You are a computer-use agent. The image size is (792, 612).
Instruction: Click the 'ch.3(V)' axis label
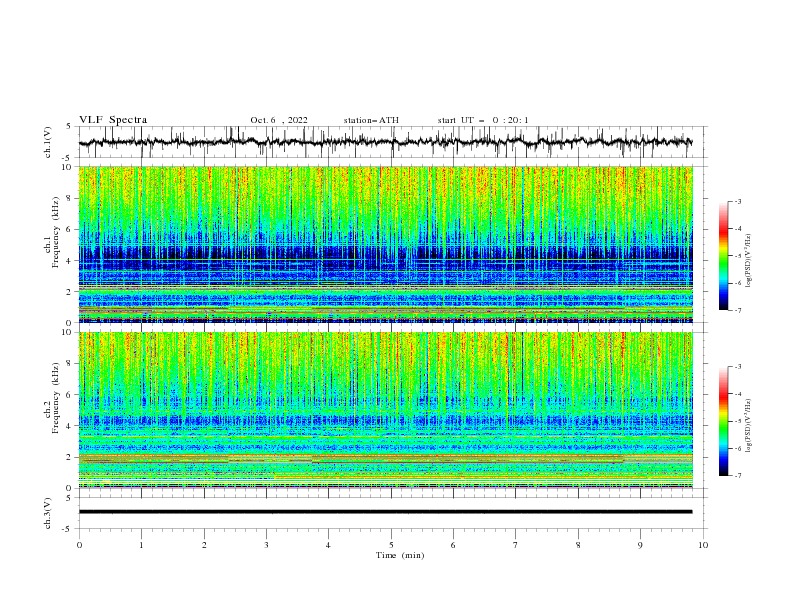pos(48,513)
